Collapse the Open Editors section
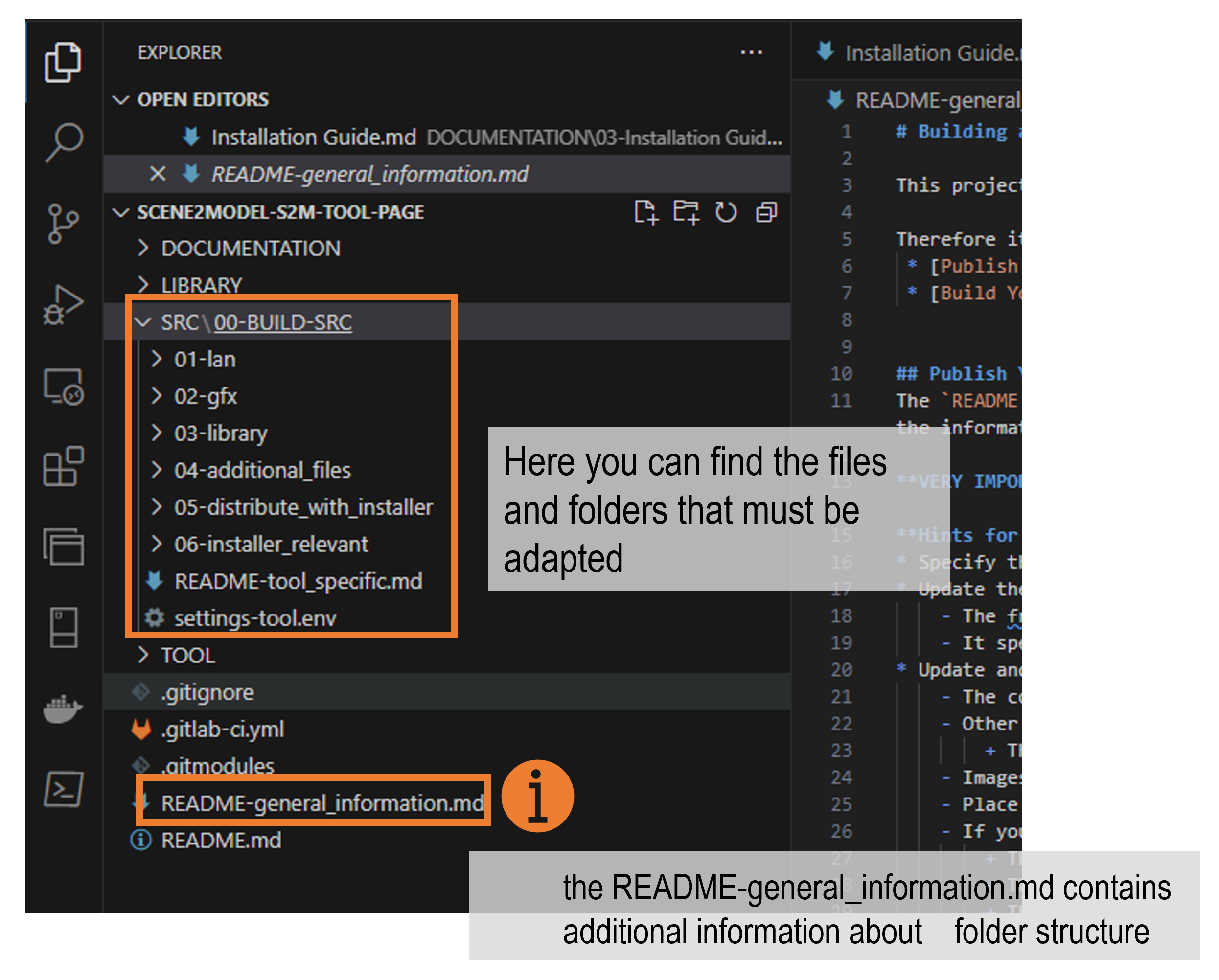This screenshot has width=1219, height=980. click(x=120, y=100)
